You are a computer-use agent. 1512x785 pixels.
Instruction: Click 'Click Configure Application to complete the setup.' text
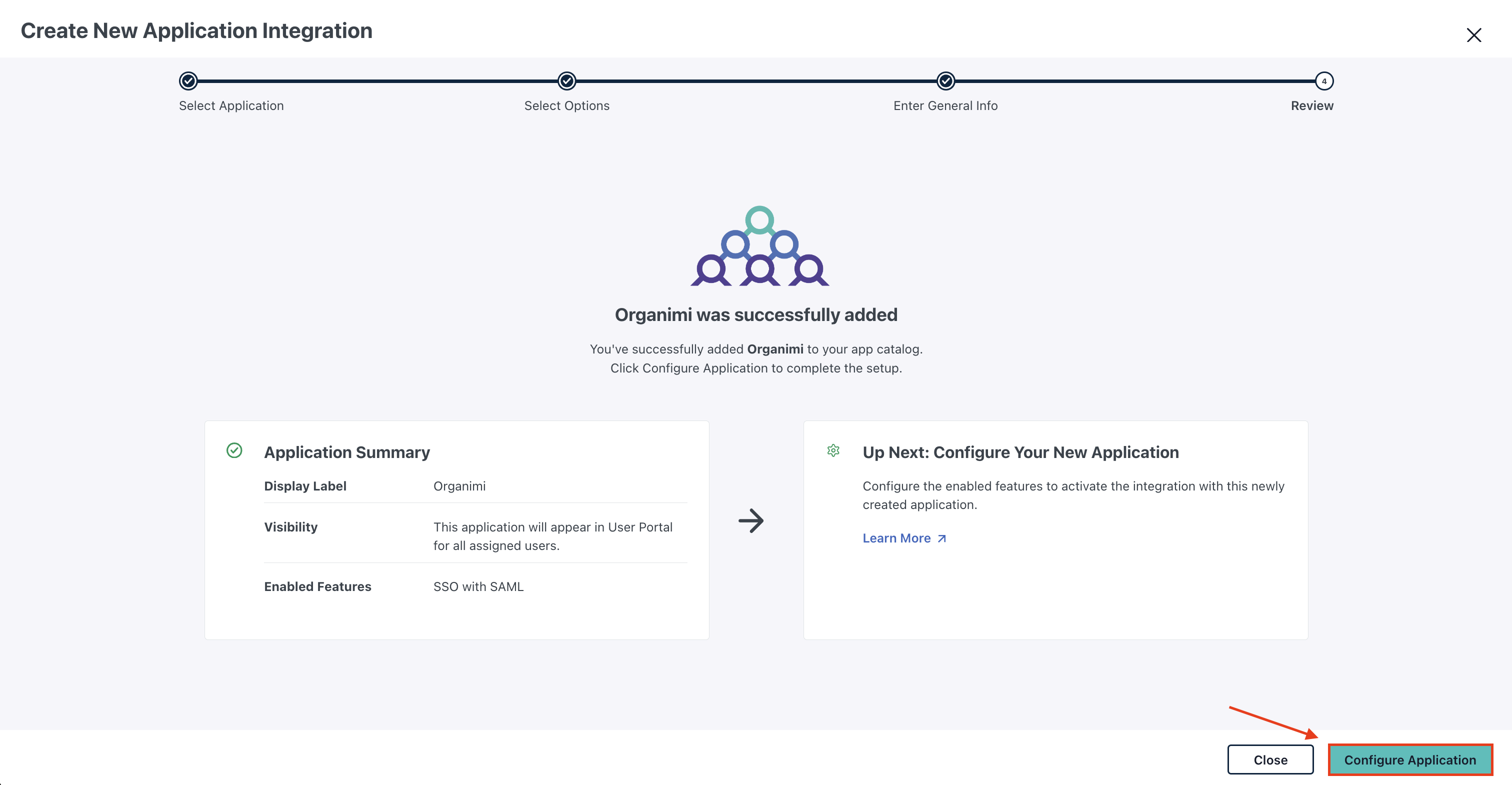coord(756,368)
